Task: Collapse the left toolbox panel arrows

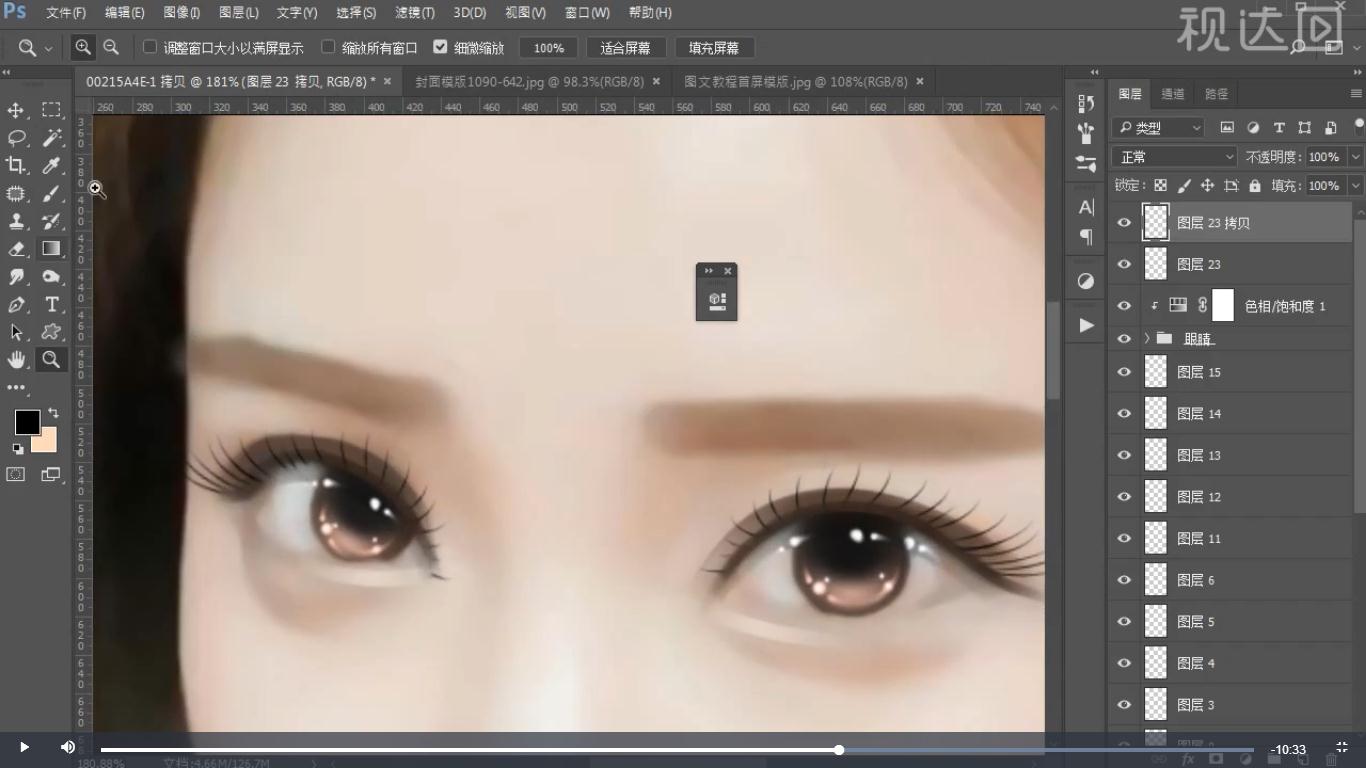Action: 6,72
